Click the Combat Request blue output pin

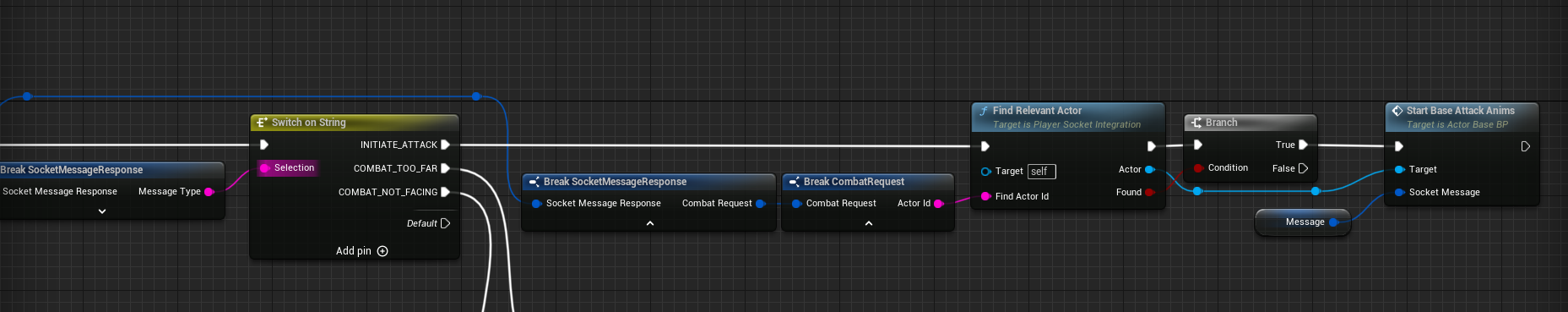point(760,204)
